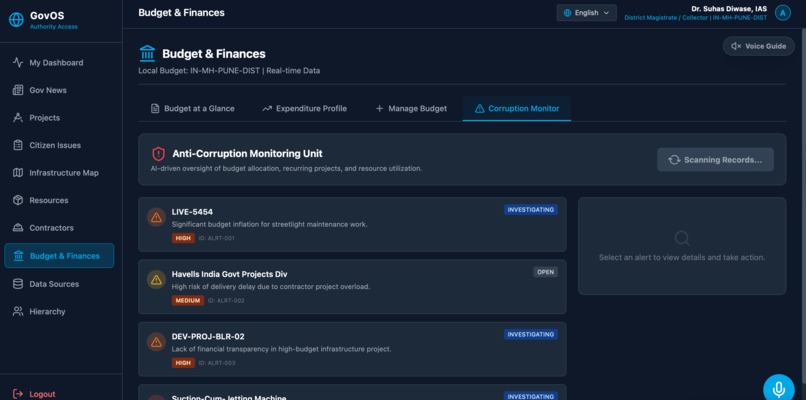The image size is (806, 400).
Task: Click lack of financial transparency description
Action: 281,349
